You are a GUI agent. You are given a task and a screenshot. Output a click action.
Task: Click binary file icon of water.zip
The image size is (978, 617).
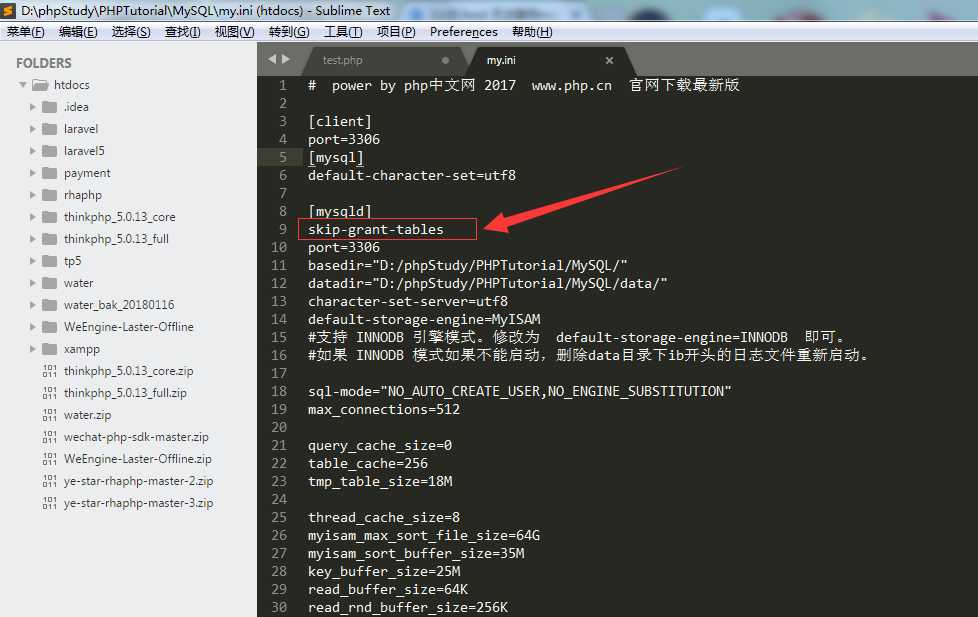click(x=50, y=415)
